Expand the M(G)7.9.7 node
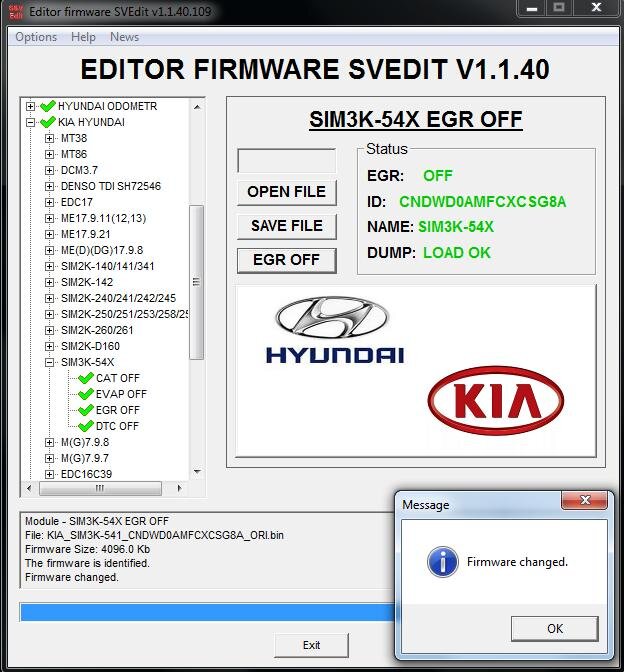This screenshot has width=624, height=672. tap(49, 459)
